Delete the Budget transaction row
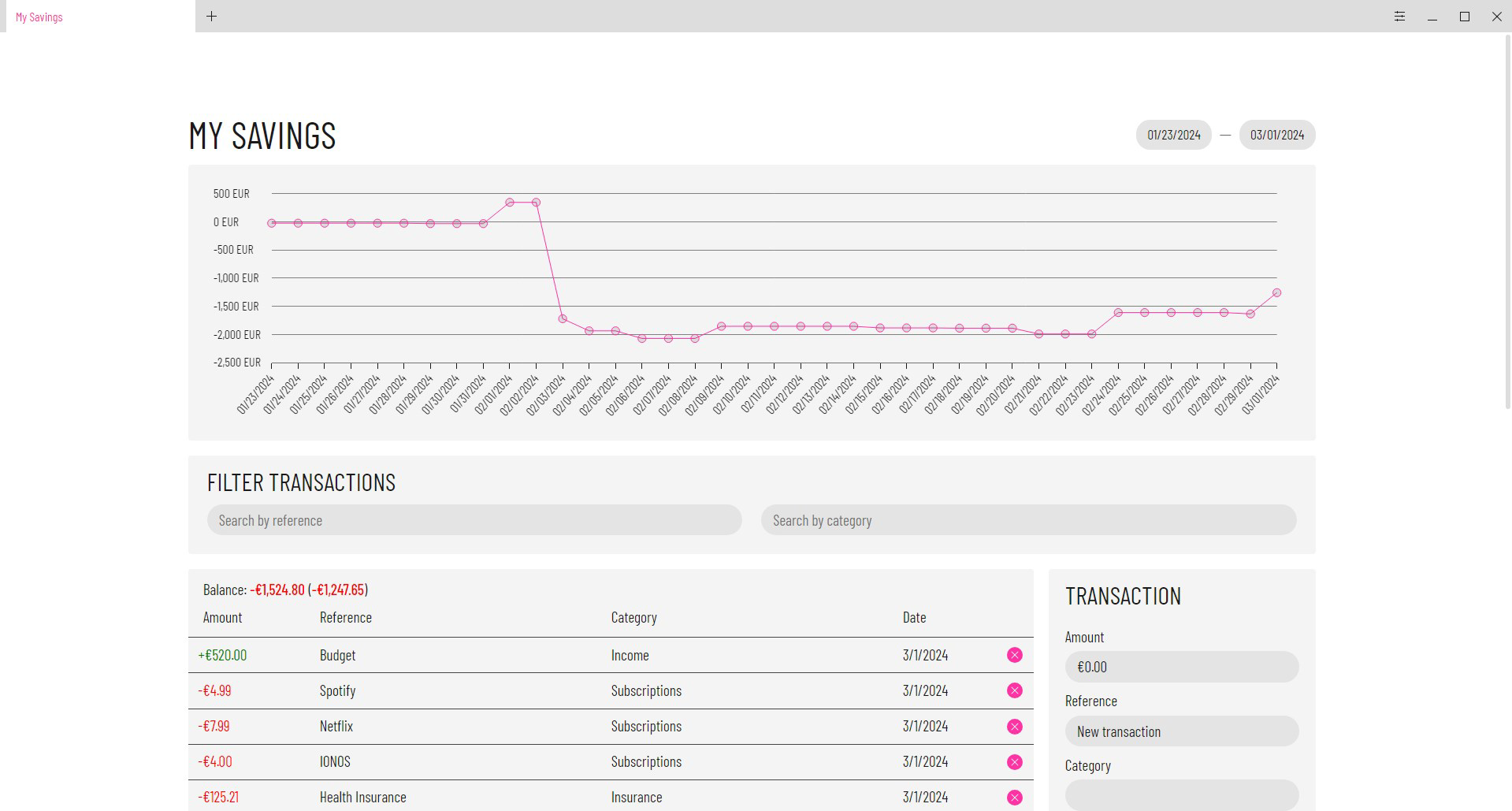The width and height of the screenshot is (1512, 811). point(1015,655)
